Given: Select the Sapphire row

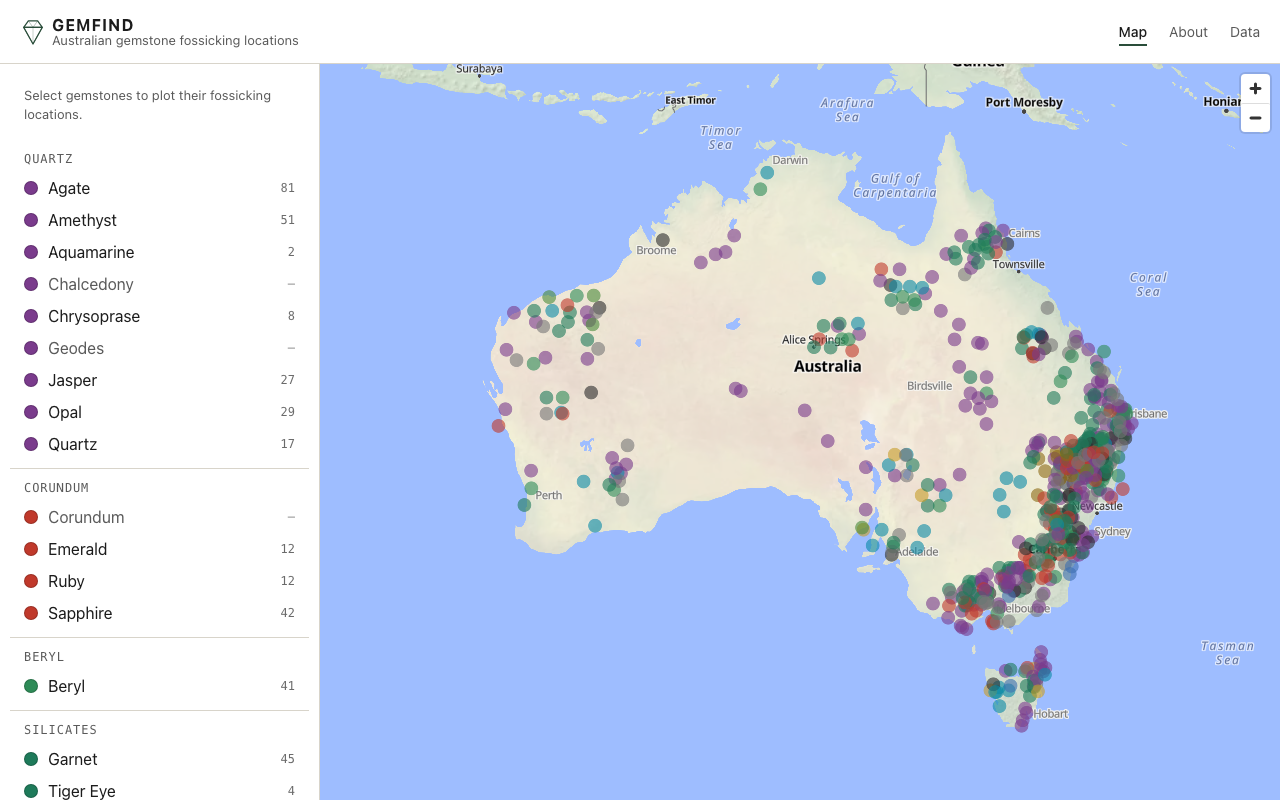Looking at the screenshot, I should 160,613.
